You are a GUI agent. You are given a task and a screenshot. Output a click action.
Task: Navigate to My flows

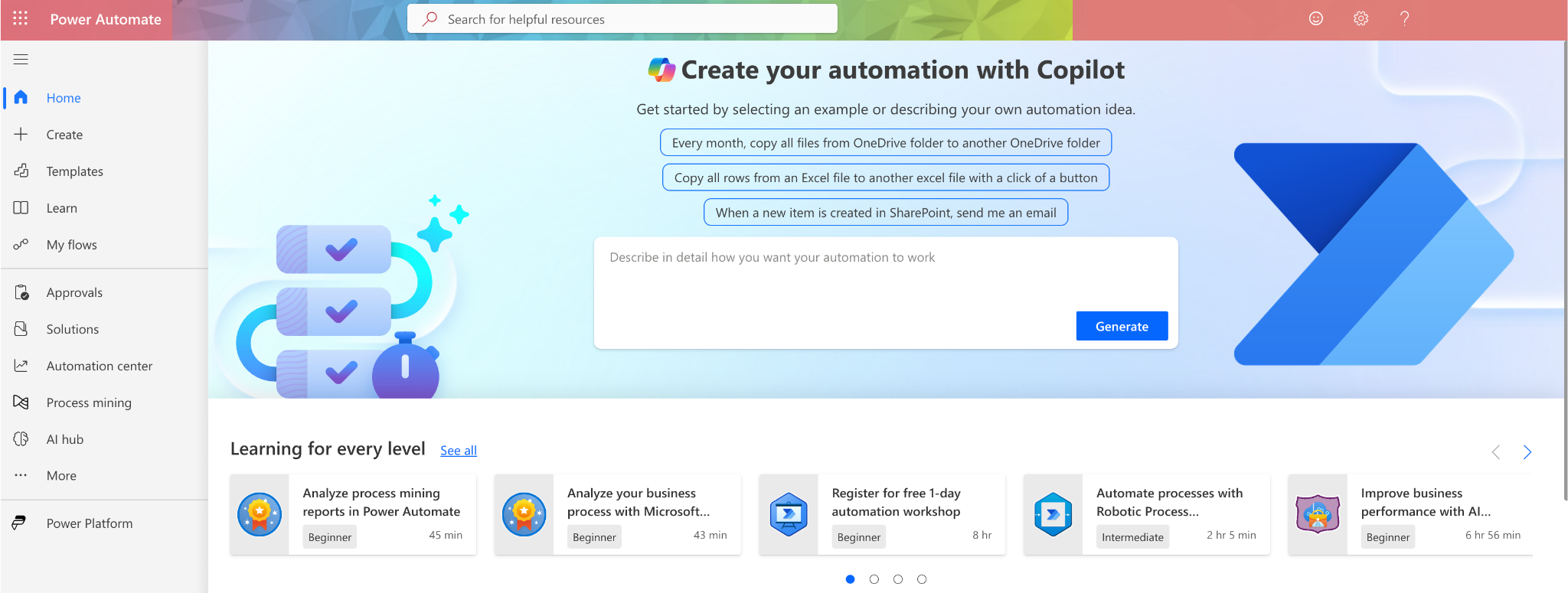(72, 245)
